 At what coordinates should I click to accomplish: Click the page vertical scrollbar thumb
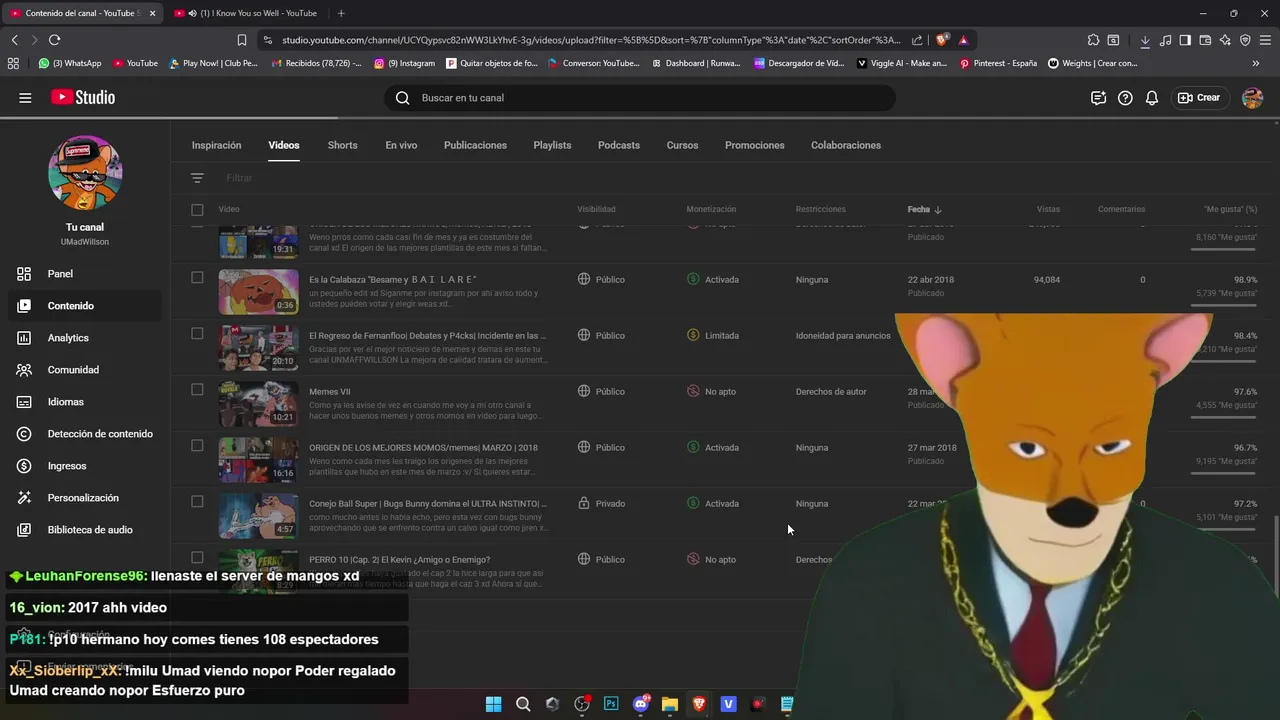pos(1276,555)
